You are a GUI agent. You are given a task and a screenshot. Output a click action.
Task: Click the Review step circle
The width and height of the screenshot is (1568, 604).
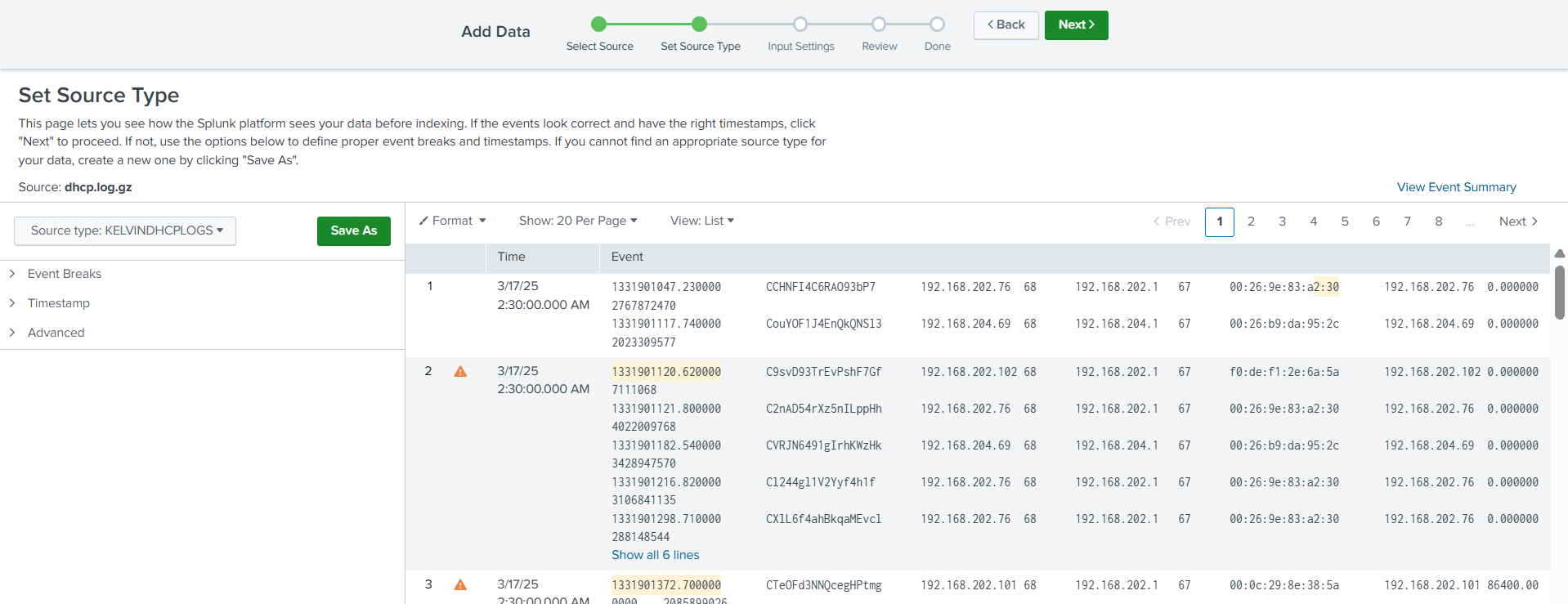879,24
